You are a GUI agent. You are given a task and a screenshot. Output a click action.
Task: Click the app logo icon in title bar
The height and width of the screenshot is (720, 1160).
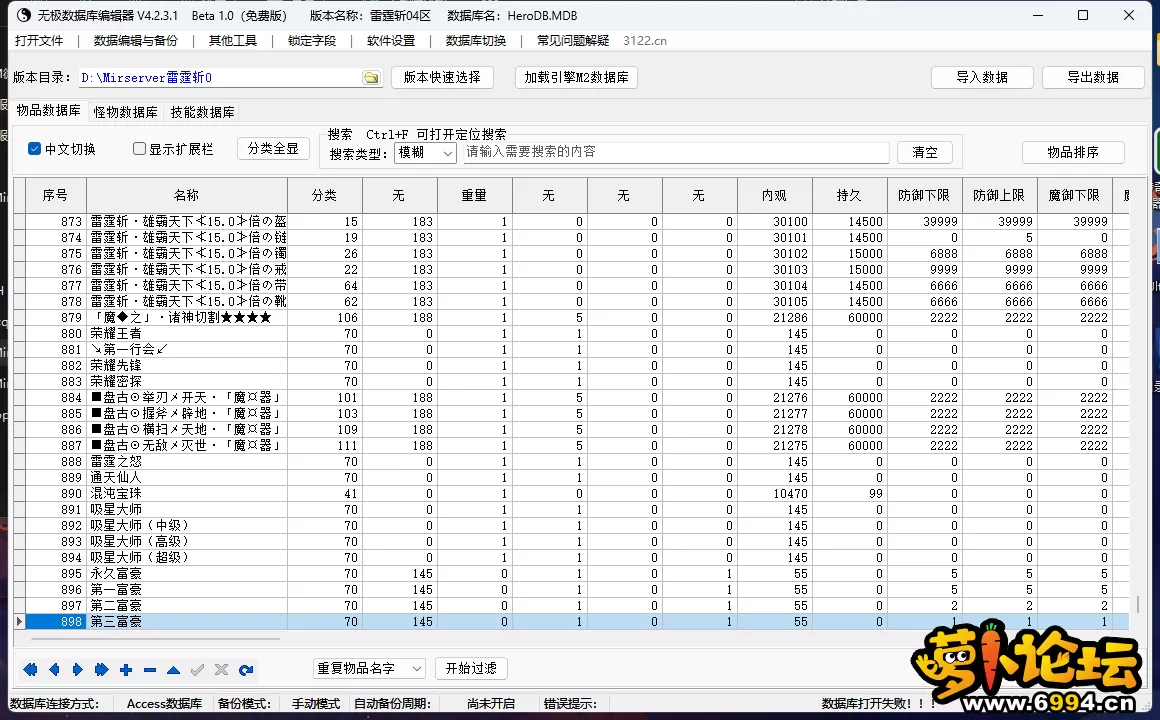coord(24,15)
